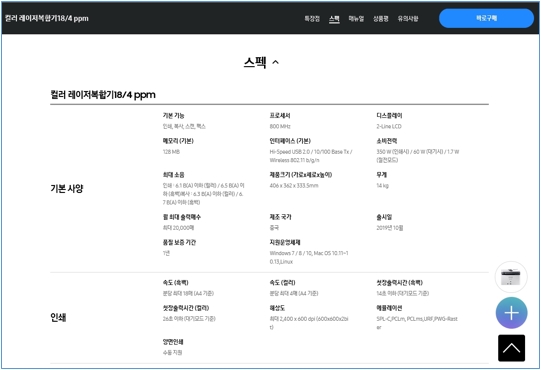Screen dimensions: 541x370
Task: Click the 14 kg weight value
Action: (382, 185)
